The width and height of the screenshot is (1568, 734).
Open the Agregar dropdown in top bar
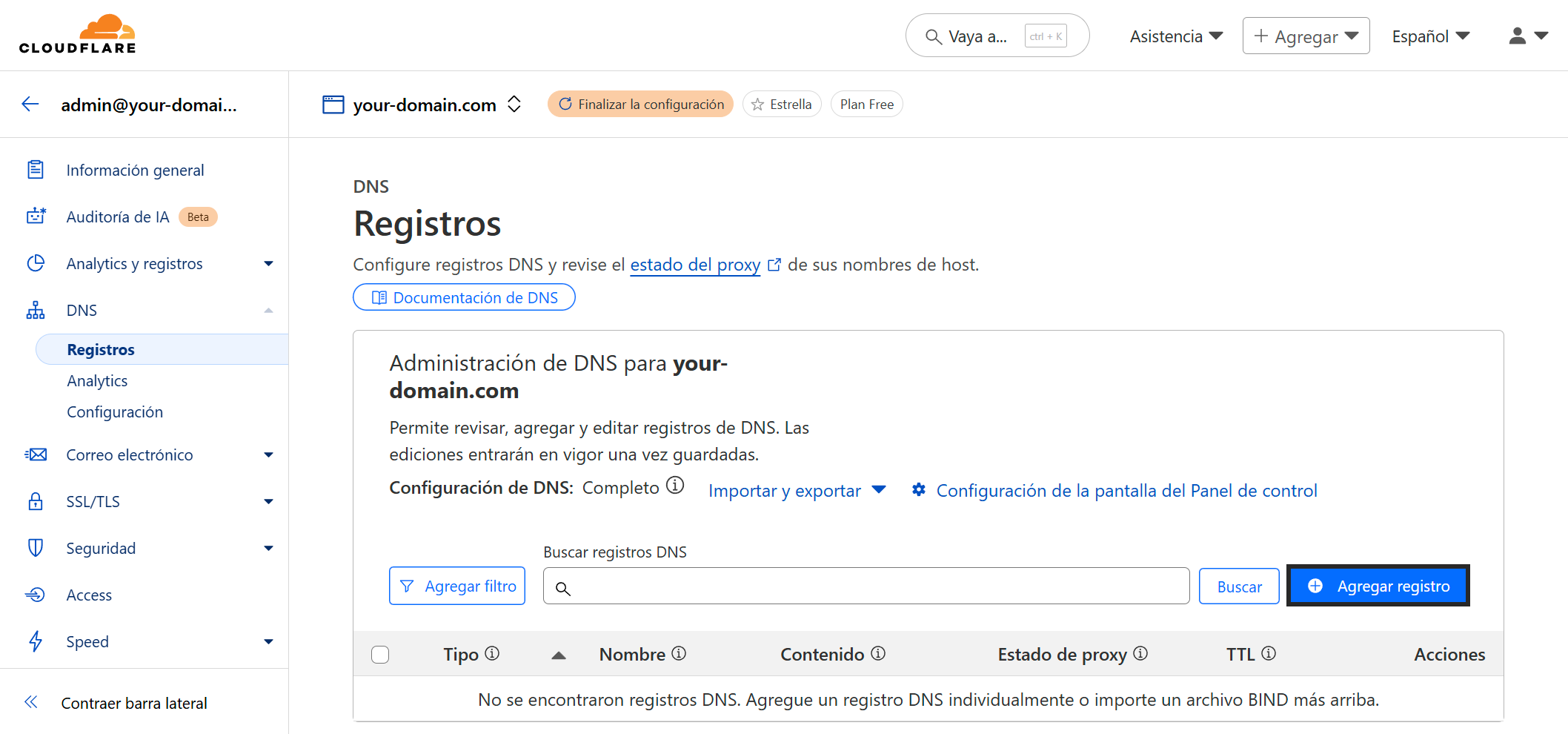pos(1306,36)
